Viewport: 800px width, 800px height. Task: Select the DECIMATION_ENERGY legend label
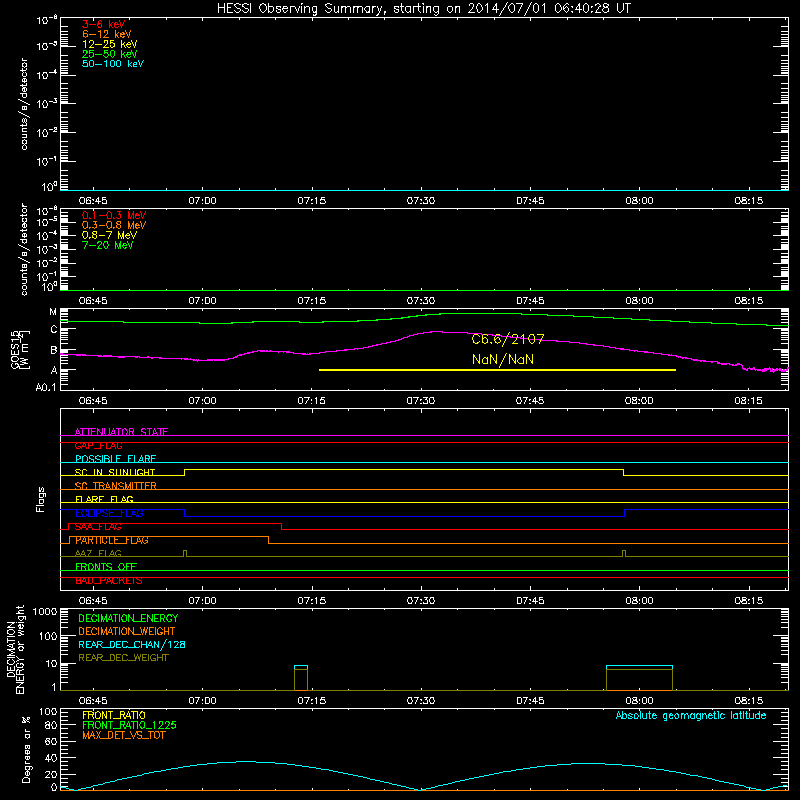(128, 618)
